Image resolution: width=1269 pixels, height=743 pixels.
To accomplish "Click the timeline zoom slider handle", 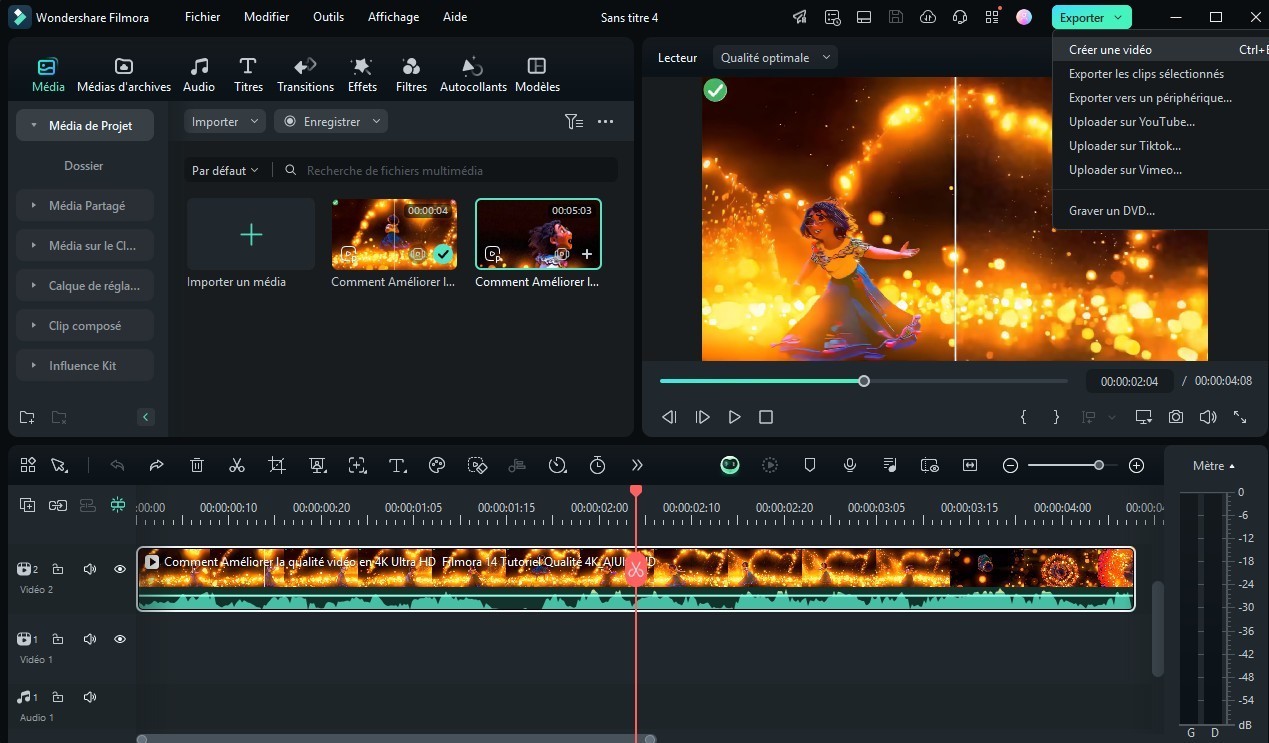I will 1099,465.
